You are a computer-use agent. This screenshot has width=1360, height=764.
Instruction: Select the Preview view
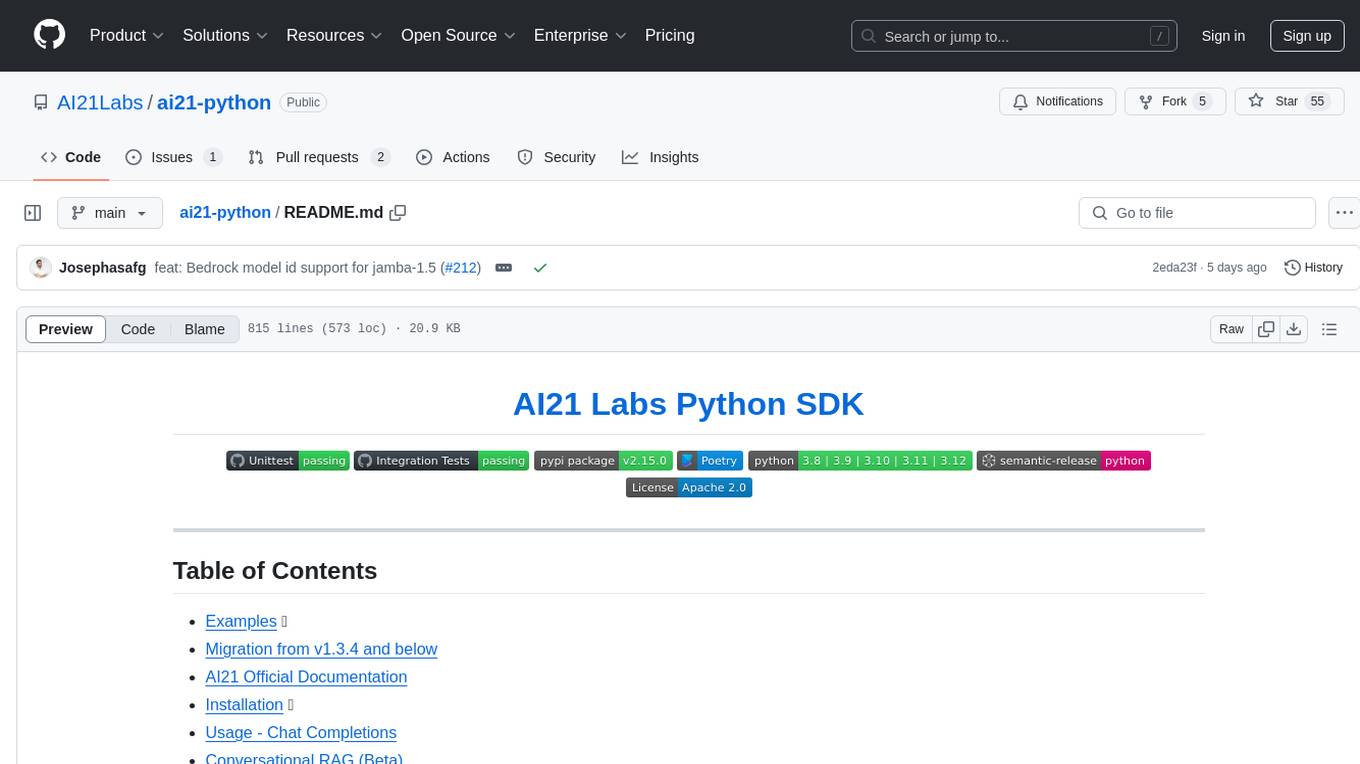[x=66, y=329]
